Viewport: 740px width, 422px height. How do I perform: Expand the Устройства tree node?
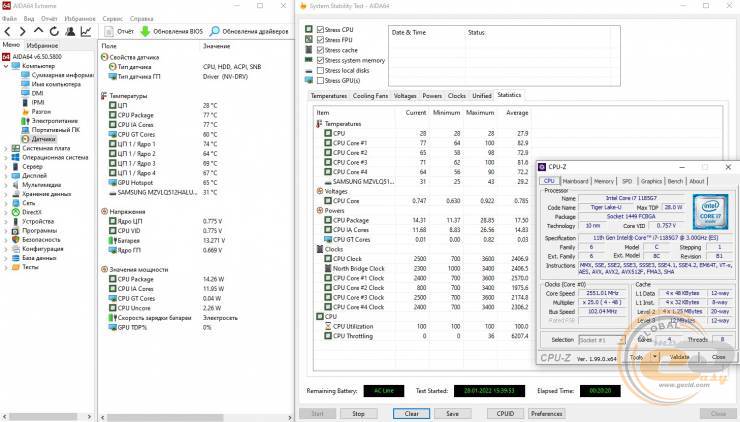[x=6, y=221]
